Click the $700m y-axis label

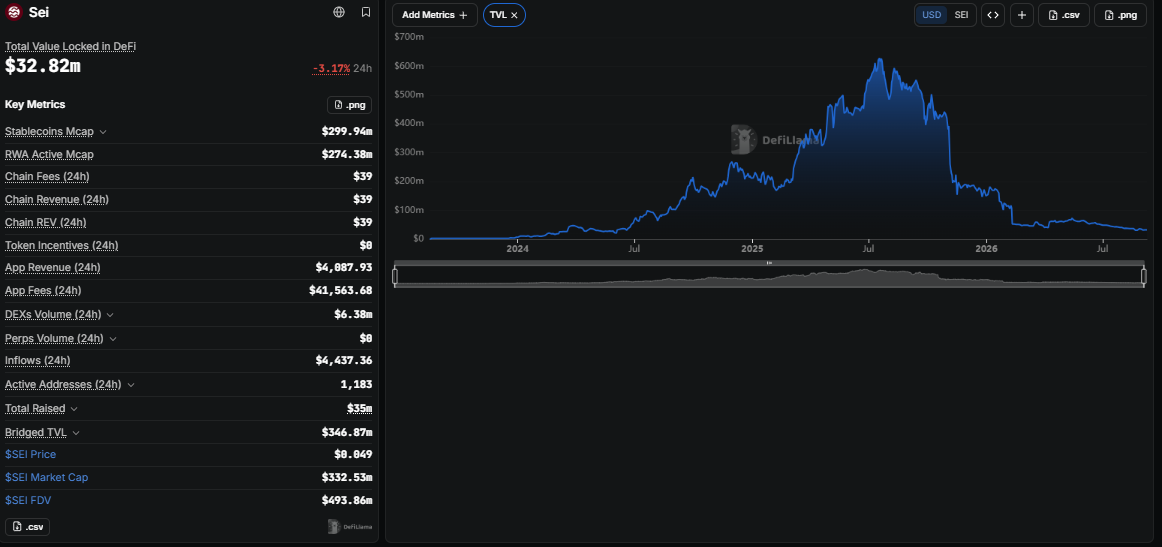coord(409,36)
